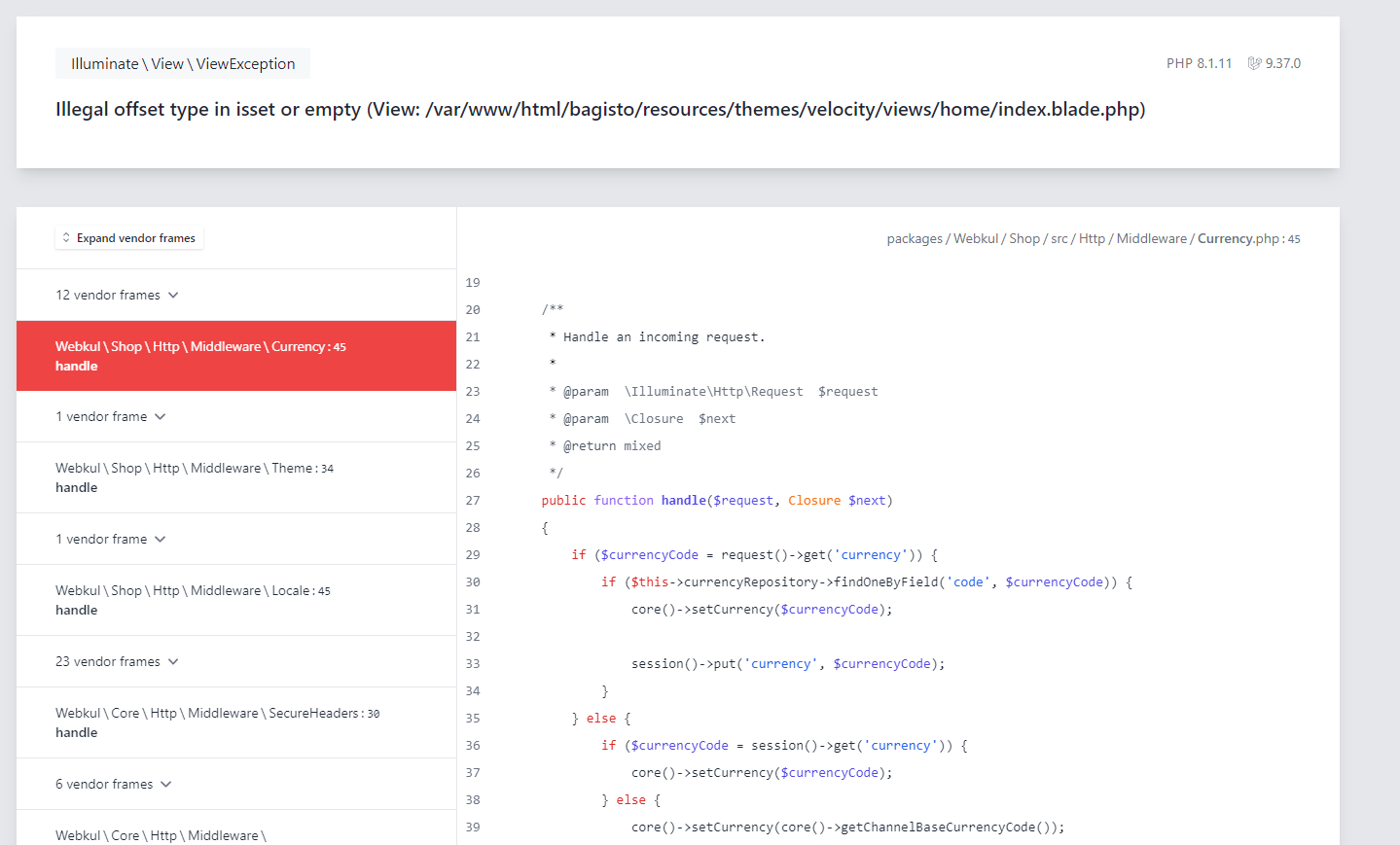Open the Middleware Locale:45 handle frame
Viewport: 1400px width, 845px height.
point(236,600)
